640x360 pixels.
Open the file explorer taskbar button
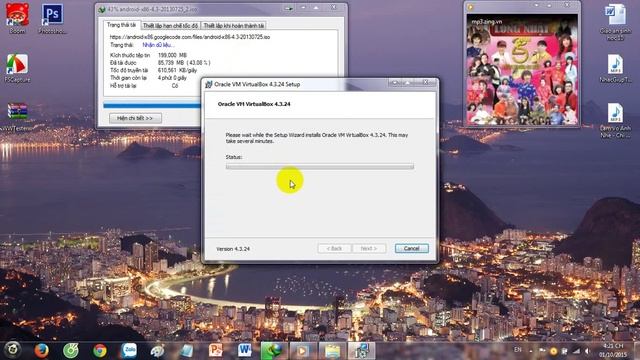coord(332,351)
